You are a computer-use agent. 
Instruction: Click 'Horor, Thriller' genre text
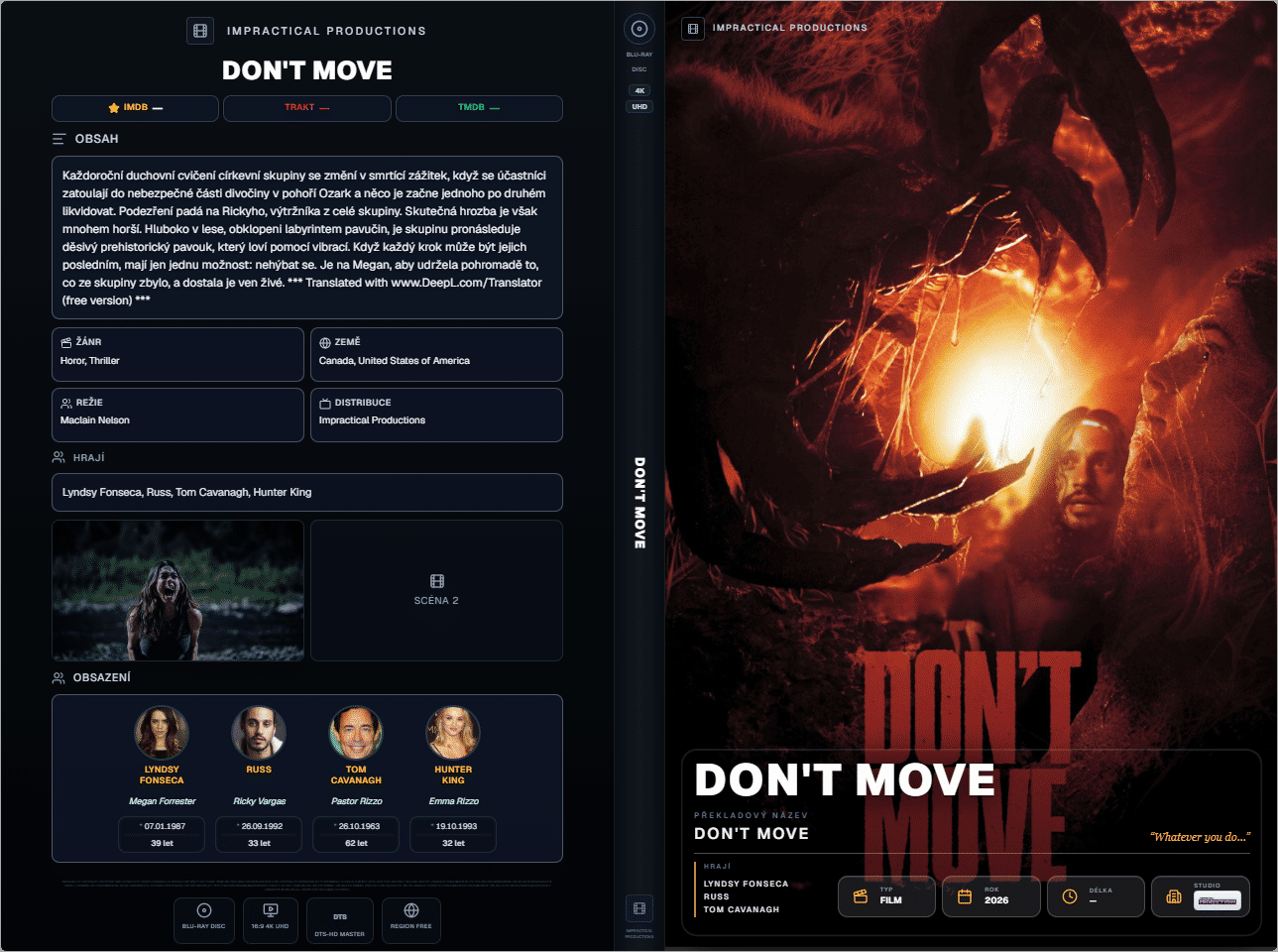point(90,361)
